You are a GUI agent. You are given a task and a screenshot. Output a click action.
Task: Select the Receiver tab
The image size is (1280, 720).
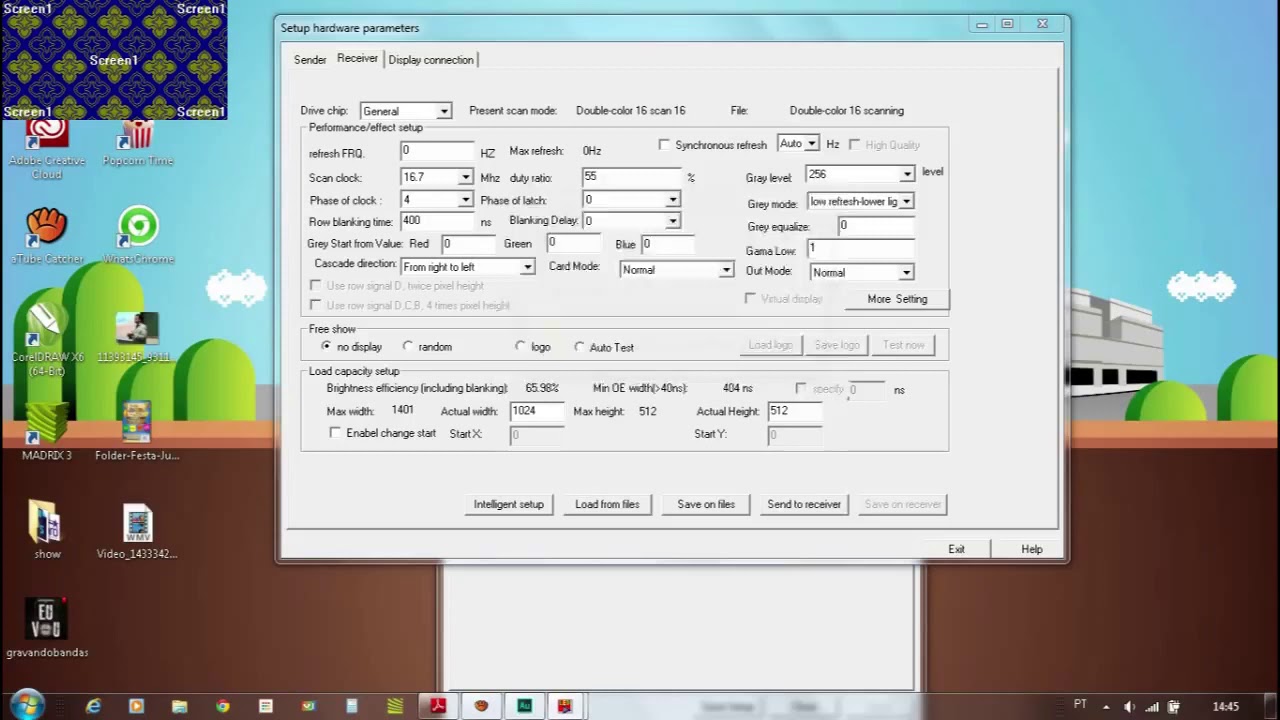click(x=357, y=58)
